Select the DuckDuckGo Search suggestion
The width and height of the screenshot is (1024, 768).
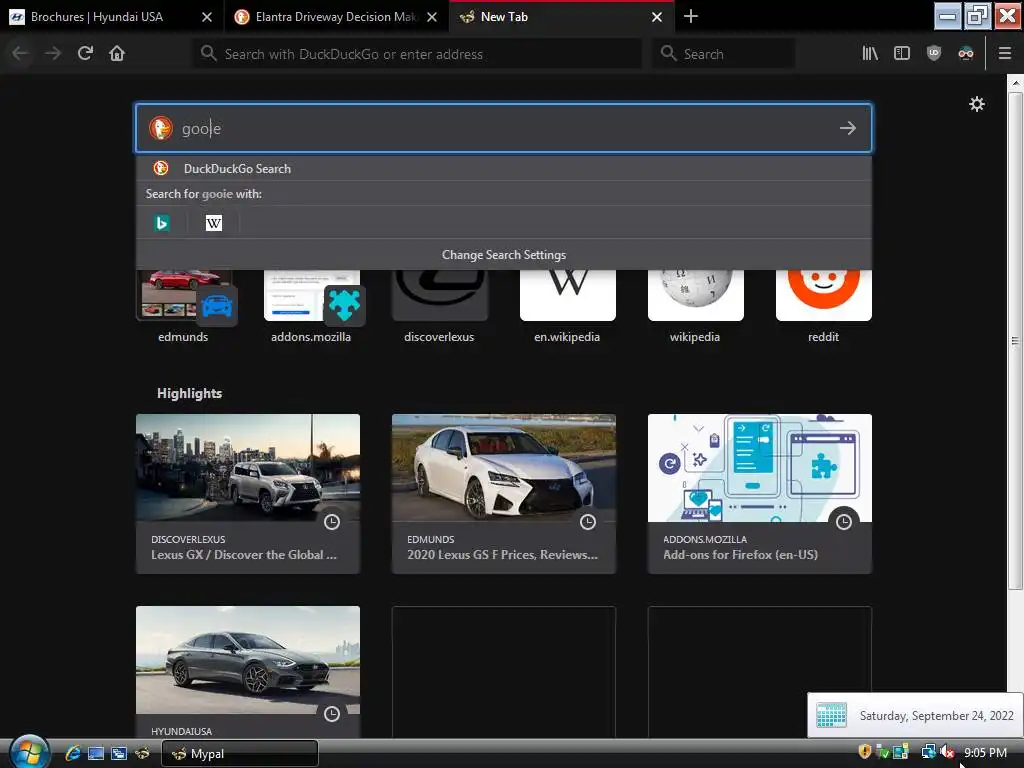pyautogui.click(x=504, y=168)
